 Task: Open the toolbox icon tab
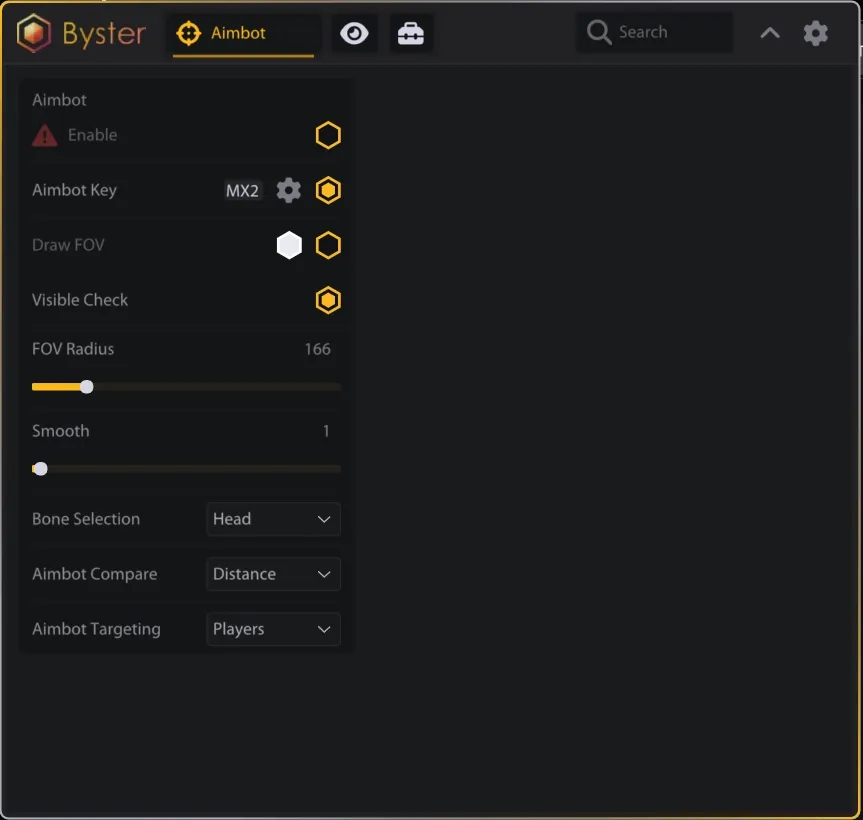pos(410,32)
